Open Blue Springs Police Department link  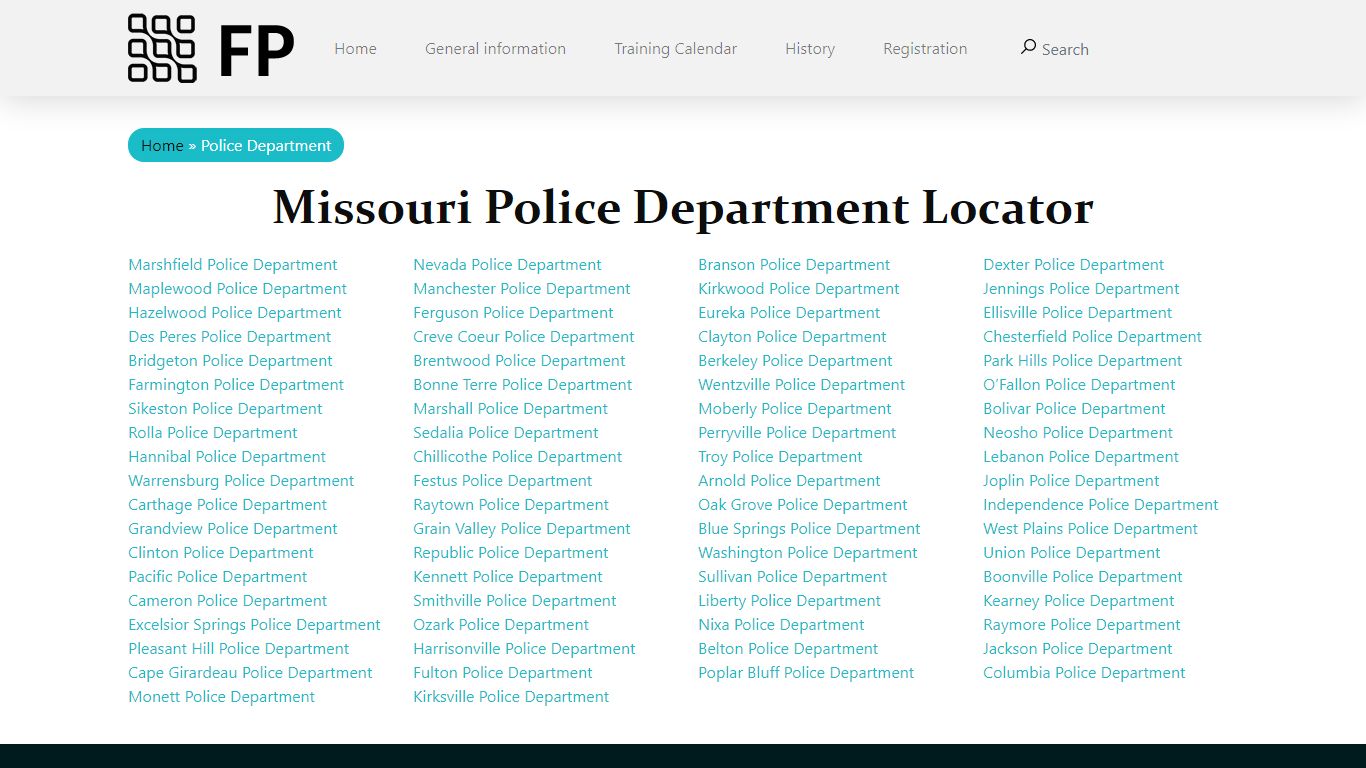809,529
